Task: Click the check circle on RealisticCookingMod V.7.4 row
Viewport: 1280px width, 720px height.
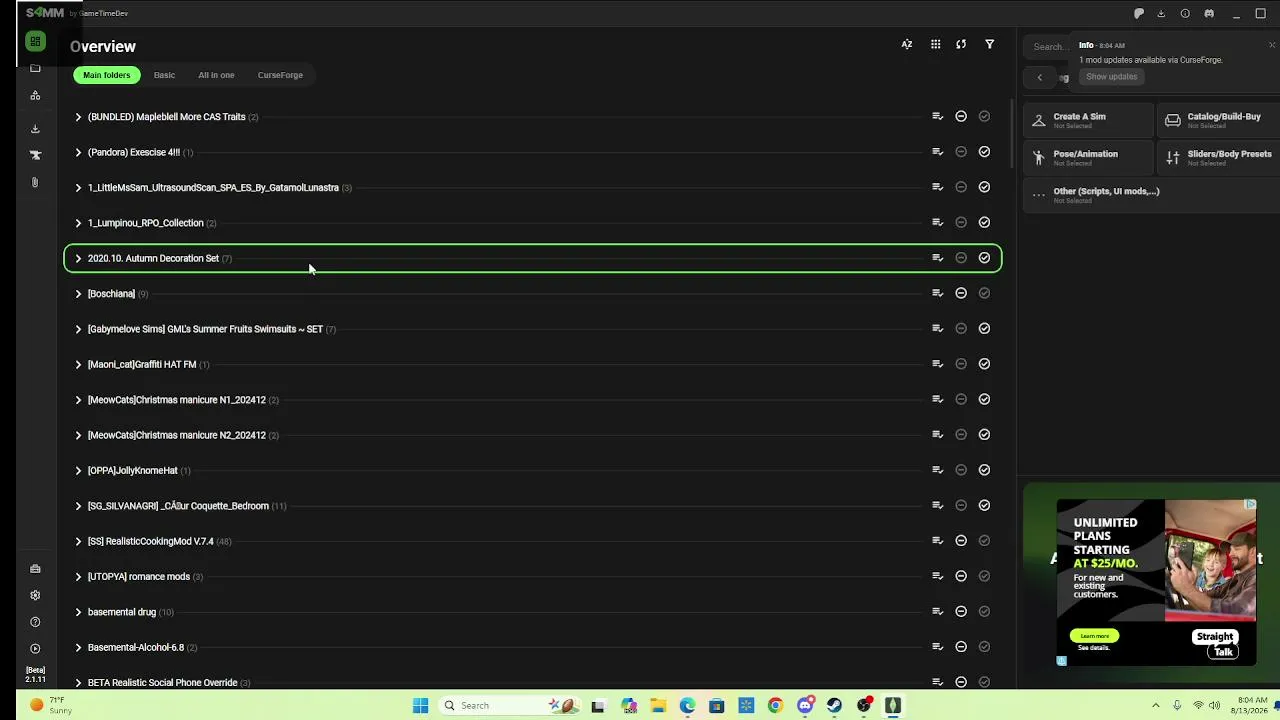Action: 984,541
